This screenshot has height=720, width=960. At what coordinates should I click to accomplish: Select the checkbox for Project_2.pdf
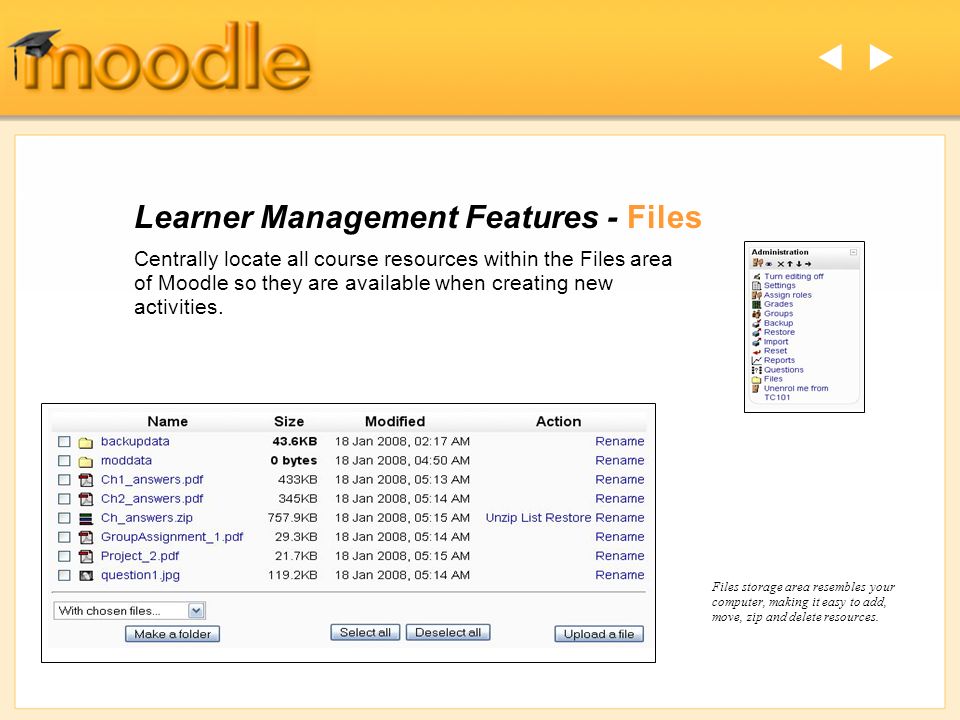point(64,556)
